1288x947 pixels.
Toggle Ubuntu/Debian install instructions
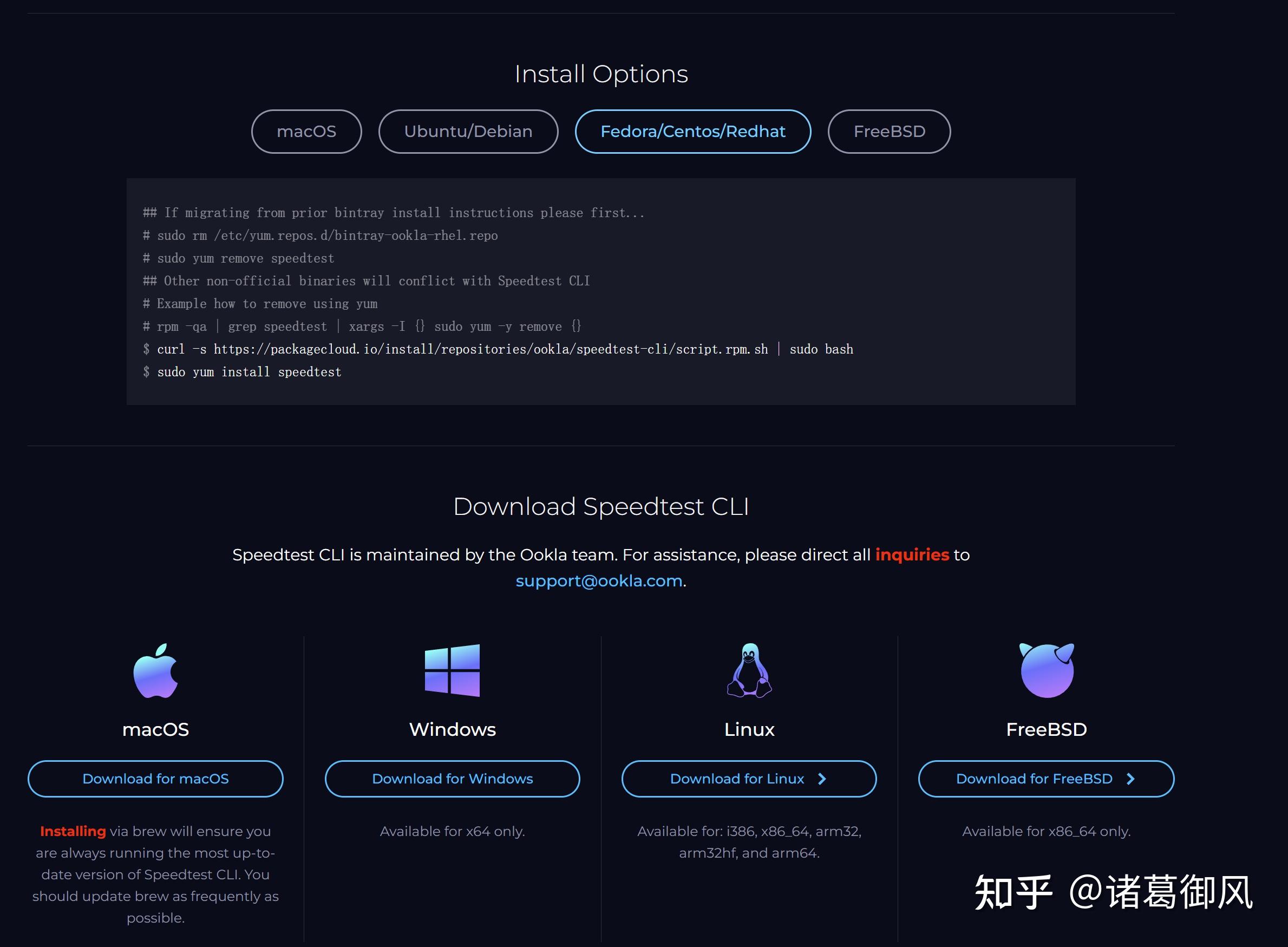click(x=466, y=131)
